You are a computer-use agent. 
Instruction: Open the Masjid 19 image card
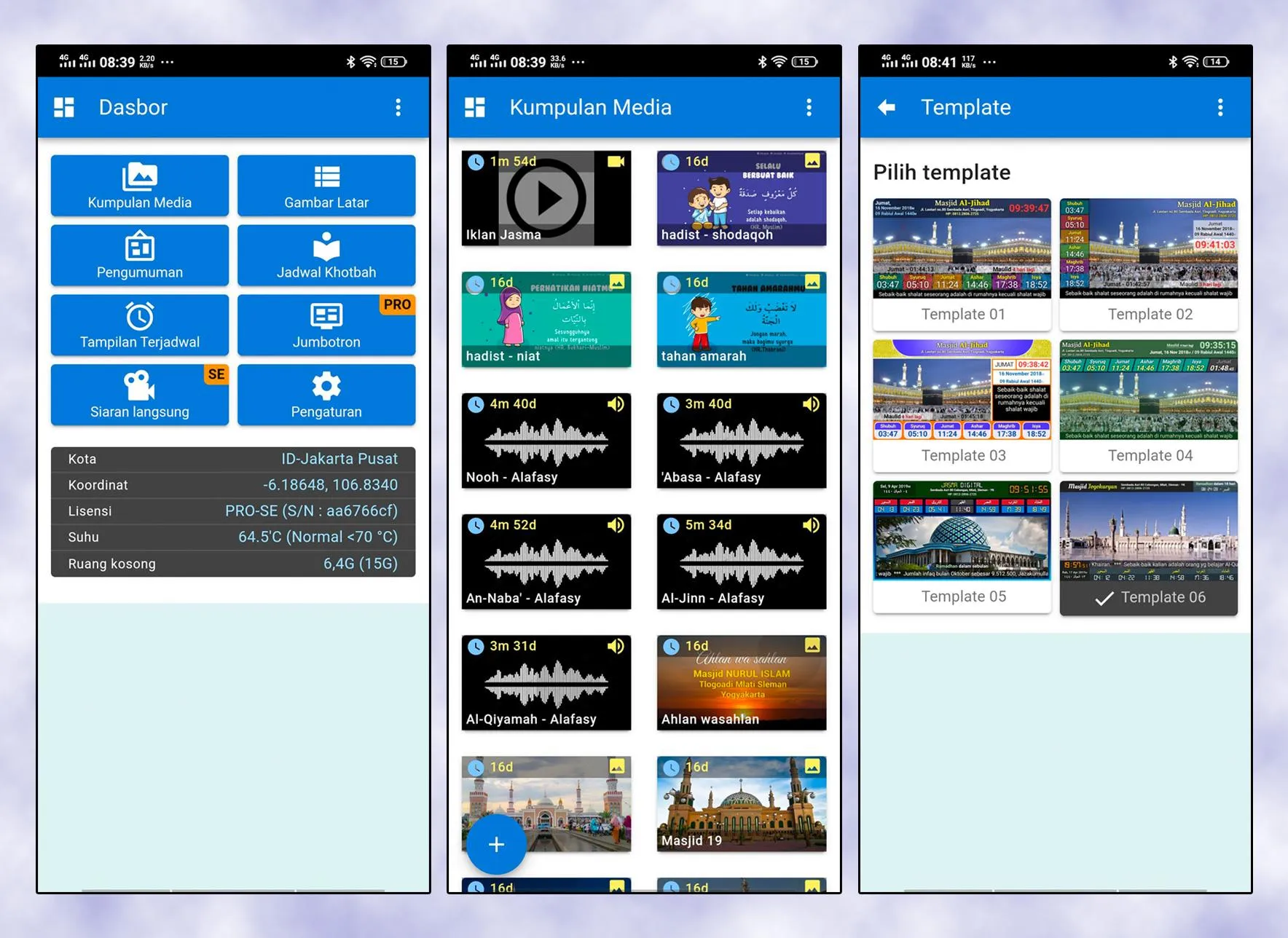pos(742,804)
